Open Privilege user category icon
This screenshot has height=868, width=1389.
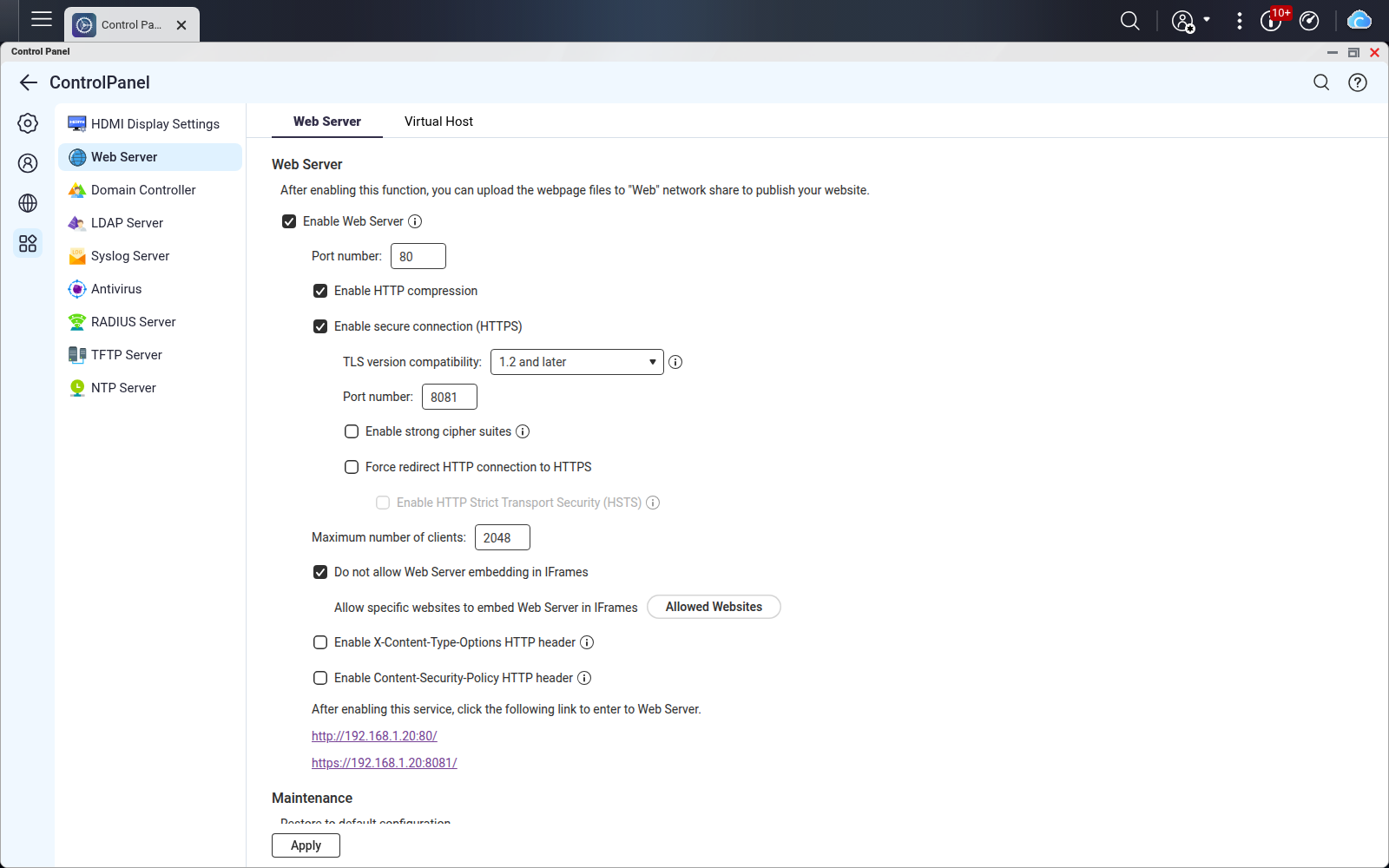28,163
